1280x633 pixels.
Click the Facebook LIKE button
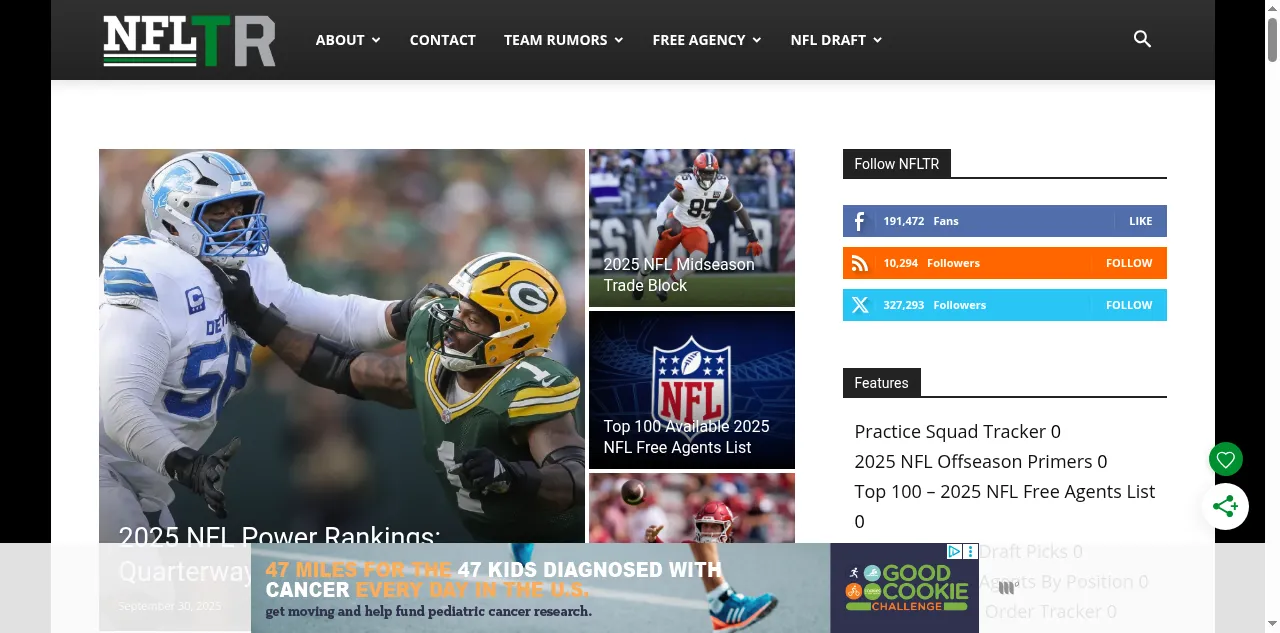pos(1140,221)
